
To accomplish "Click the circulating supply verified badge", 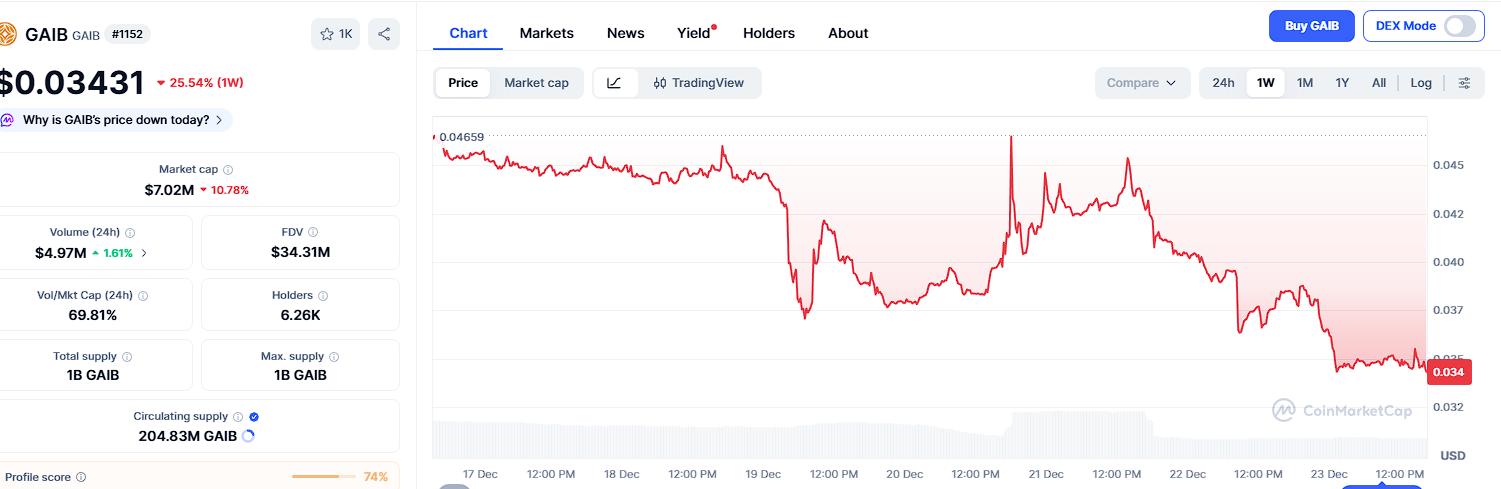I will coord(254,416).
